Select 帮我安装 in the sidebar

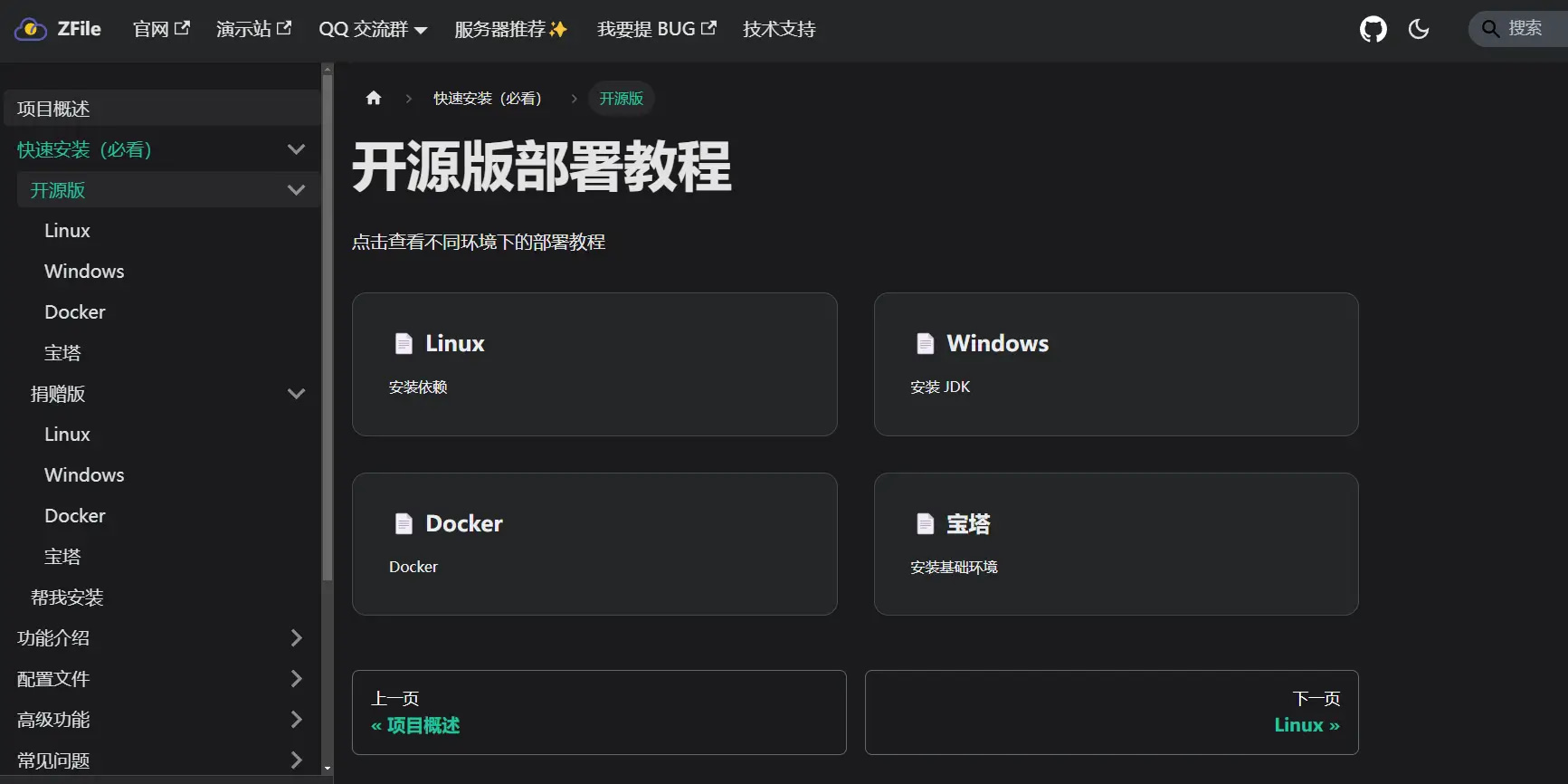tap(67, 598)
